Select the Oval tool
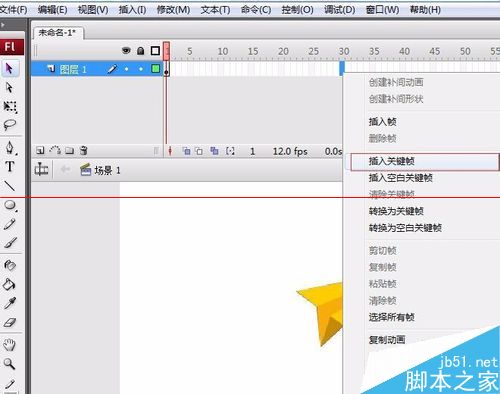 [x=10, y=206]
